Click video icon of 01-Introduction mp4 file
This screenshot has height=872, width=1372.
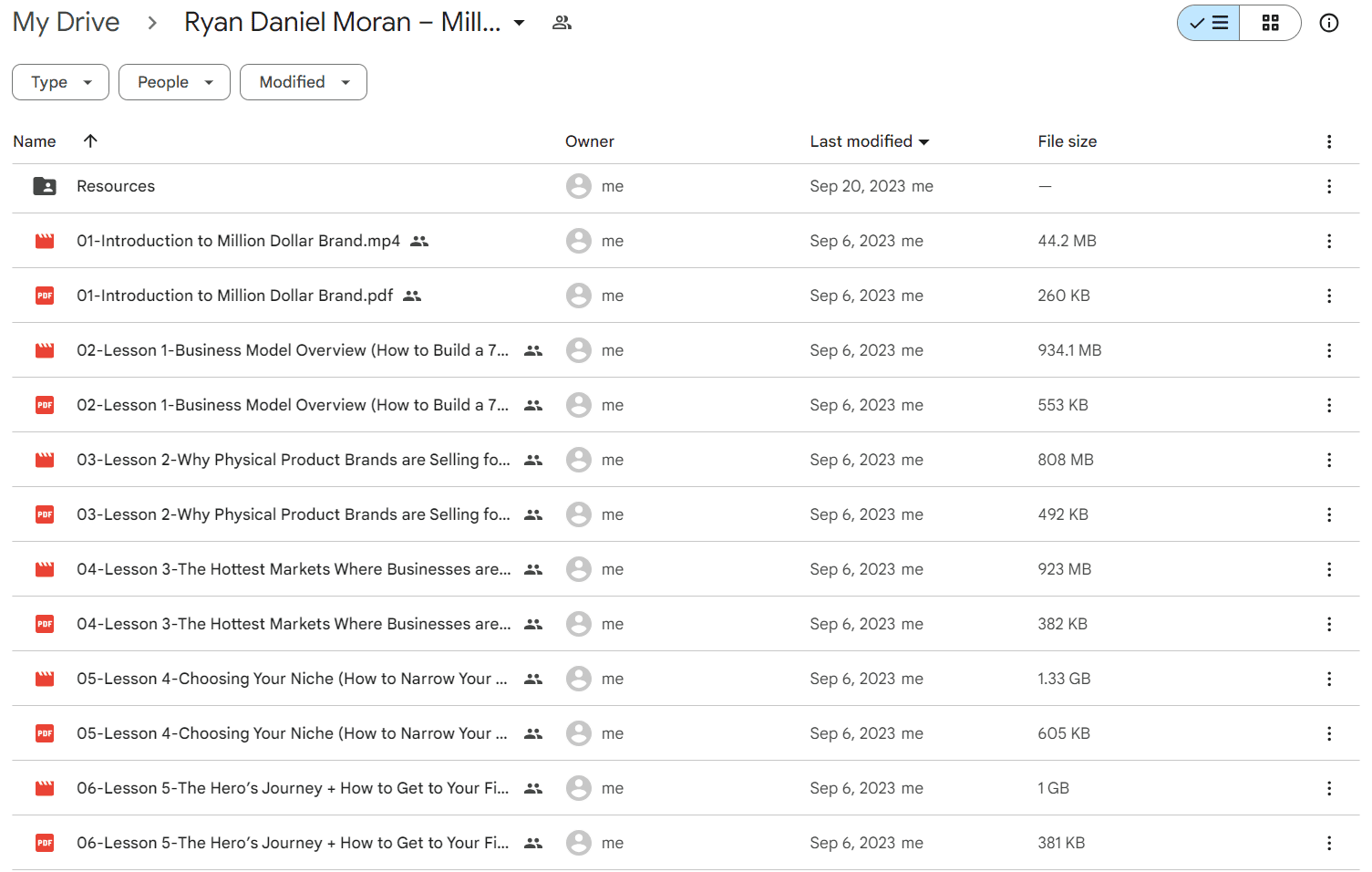45,241
